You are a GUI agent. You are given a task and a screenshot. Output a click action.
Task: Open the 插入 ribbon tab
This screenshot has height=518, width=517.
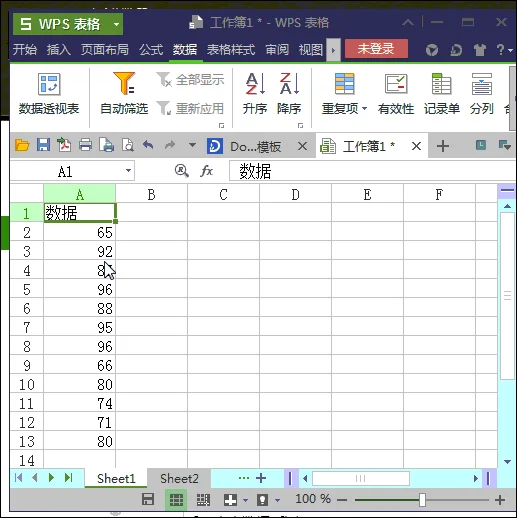click(x=59, y=50)
